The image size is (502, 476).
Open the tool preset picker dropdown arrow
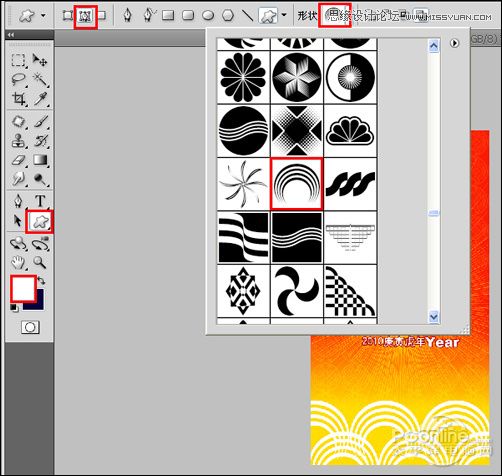click(43, 15)
